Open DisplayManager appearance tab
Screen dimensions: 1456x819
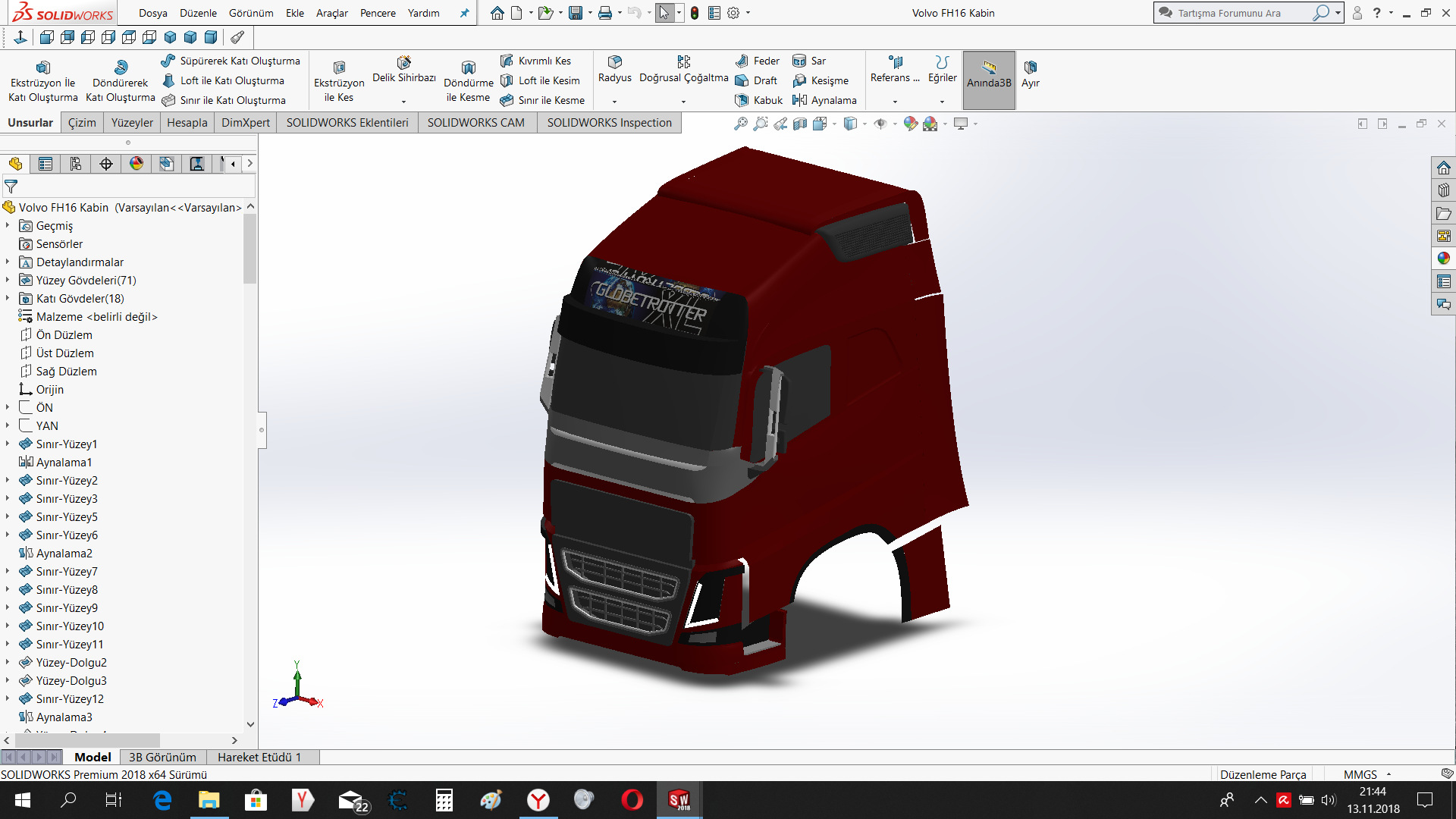coord(136,164)
